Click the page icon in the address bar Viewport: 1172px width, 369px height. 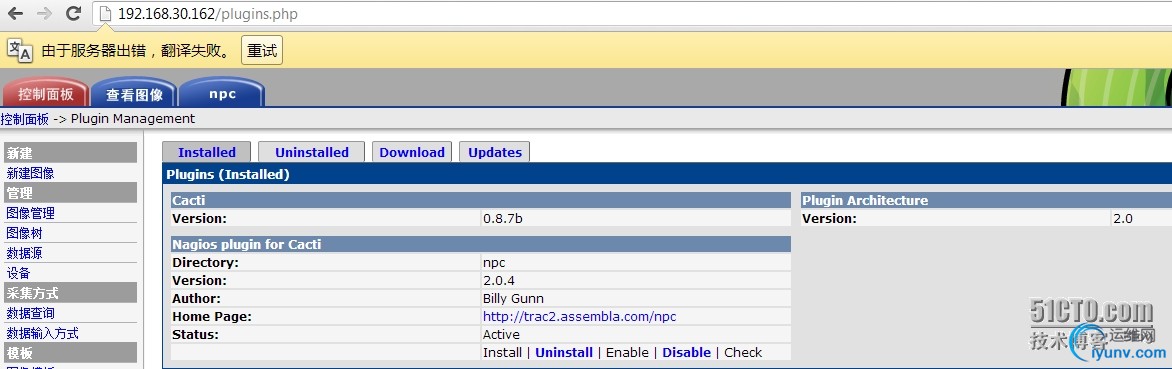pyautogui.click(x=105, y=13)
